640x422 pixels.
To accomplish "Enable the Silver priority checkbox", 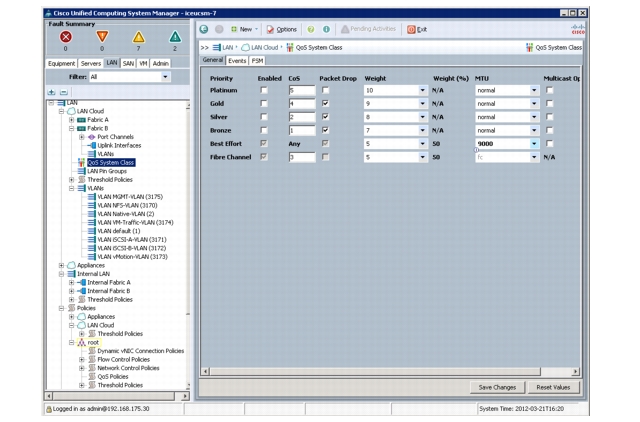I will click(264, 117).
